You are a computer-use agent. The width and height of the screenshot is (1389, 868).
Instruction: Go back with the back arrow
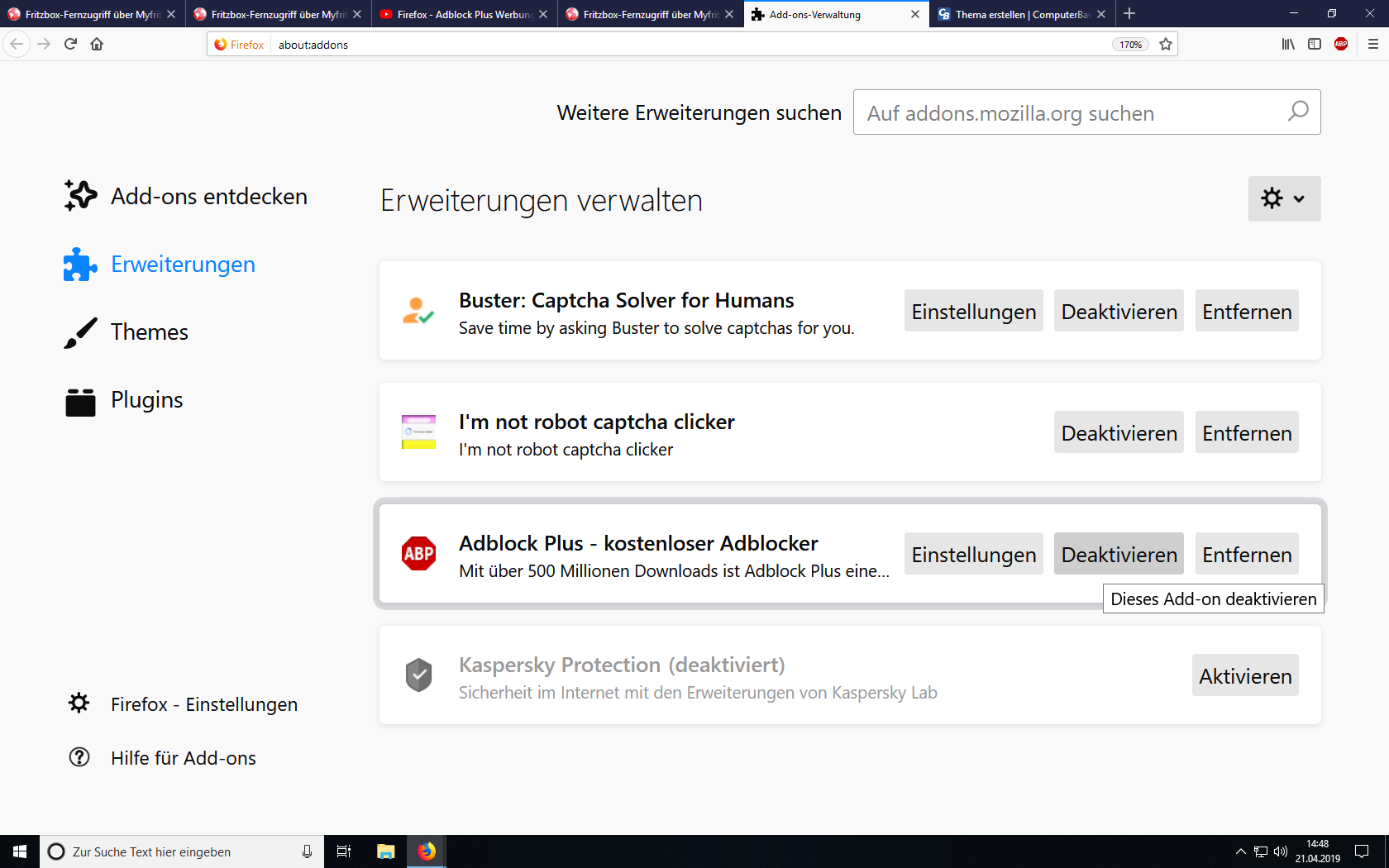[x=17, y=44]
